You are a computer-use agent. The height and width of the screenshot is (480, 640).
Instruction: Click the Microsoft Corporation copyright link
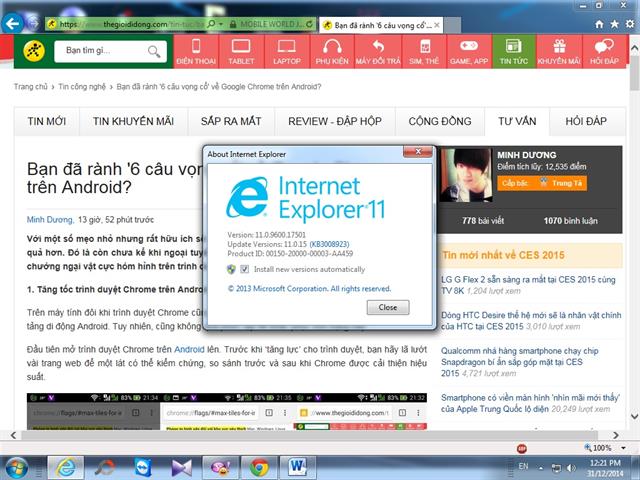point(309,289)
